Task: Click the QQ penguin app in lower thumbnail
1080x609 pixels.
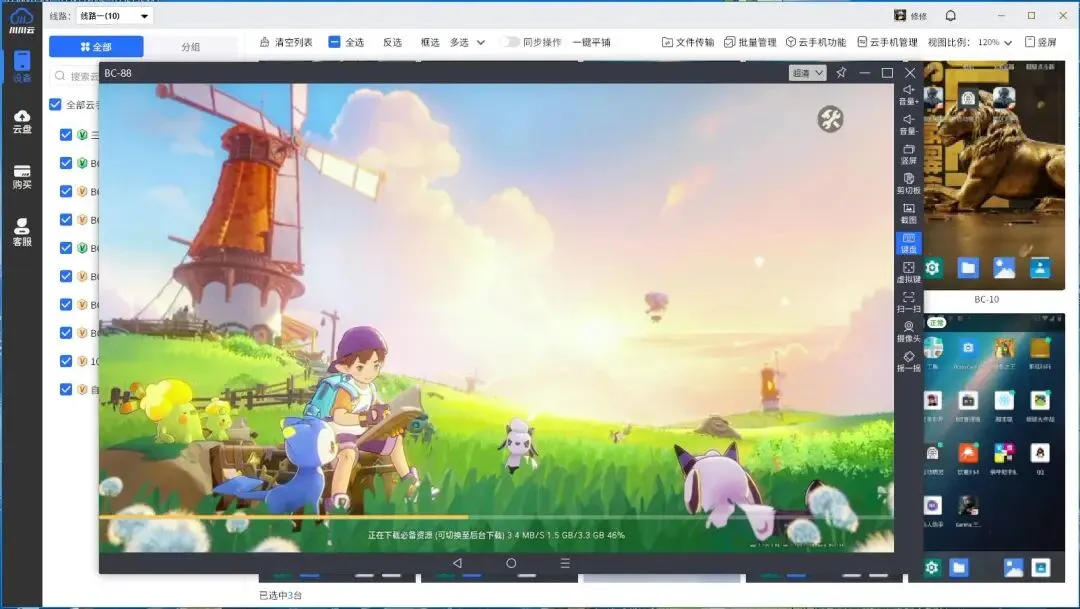Action: pos(1039,453)
